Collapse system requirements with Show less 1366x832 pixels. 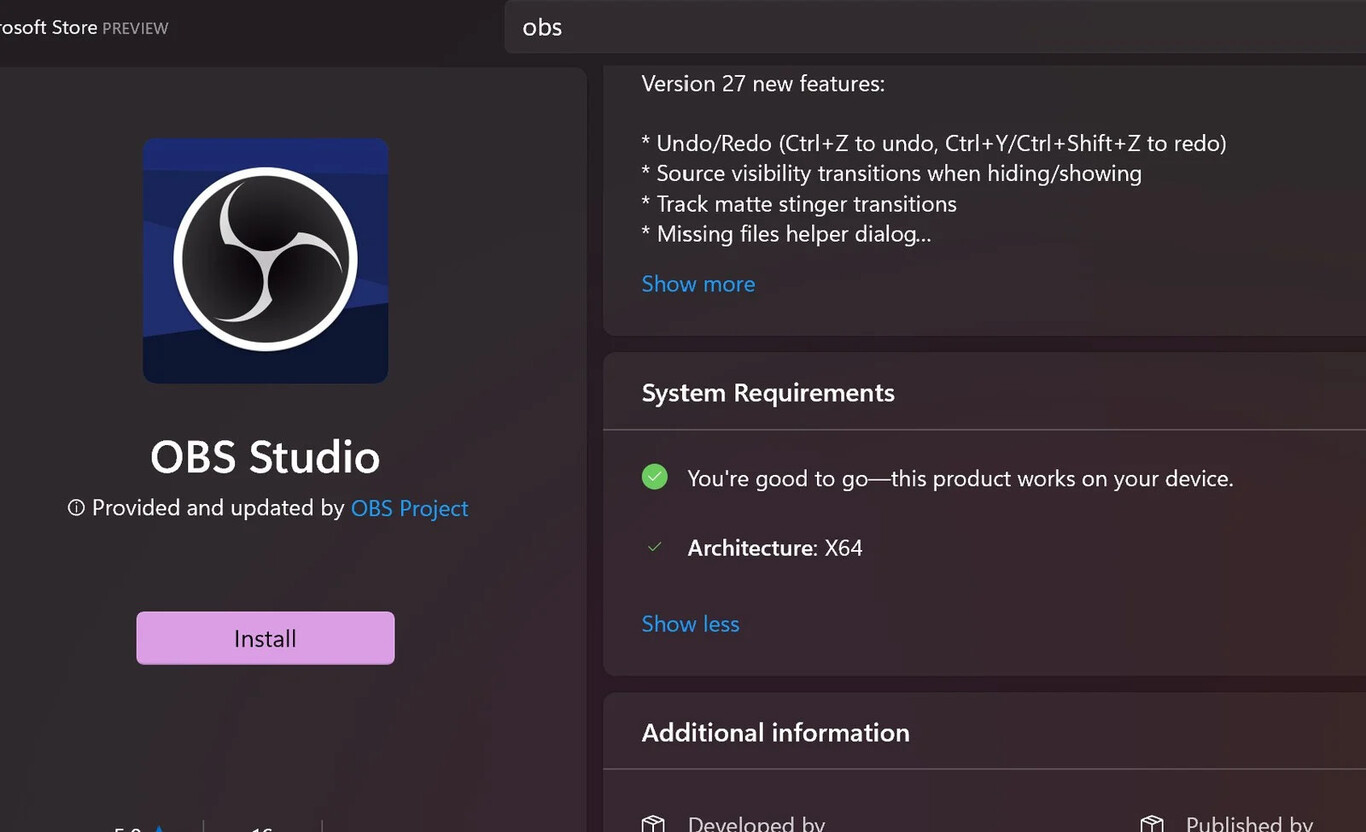point(690,624)
